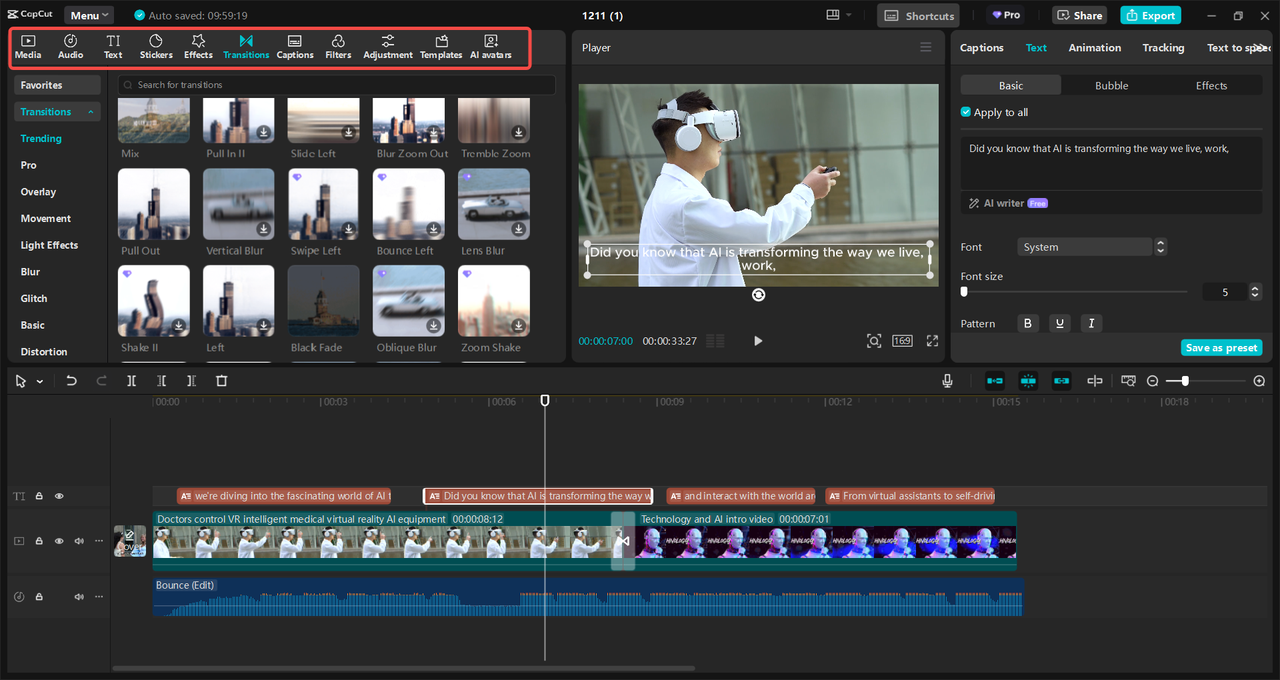Open the Filters panel
1280x680 pixels.
coord(338,46)
